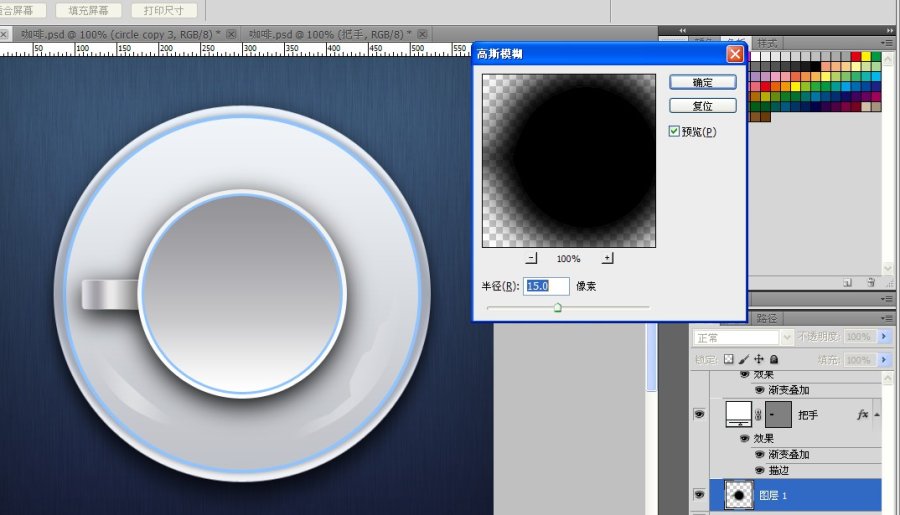Collapse effects arrow on 把手 layer
The width and height of the screenshot is (900, 515).
tap(877, 415)
